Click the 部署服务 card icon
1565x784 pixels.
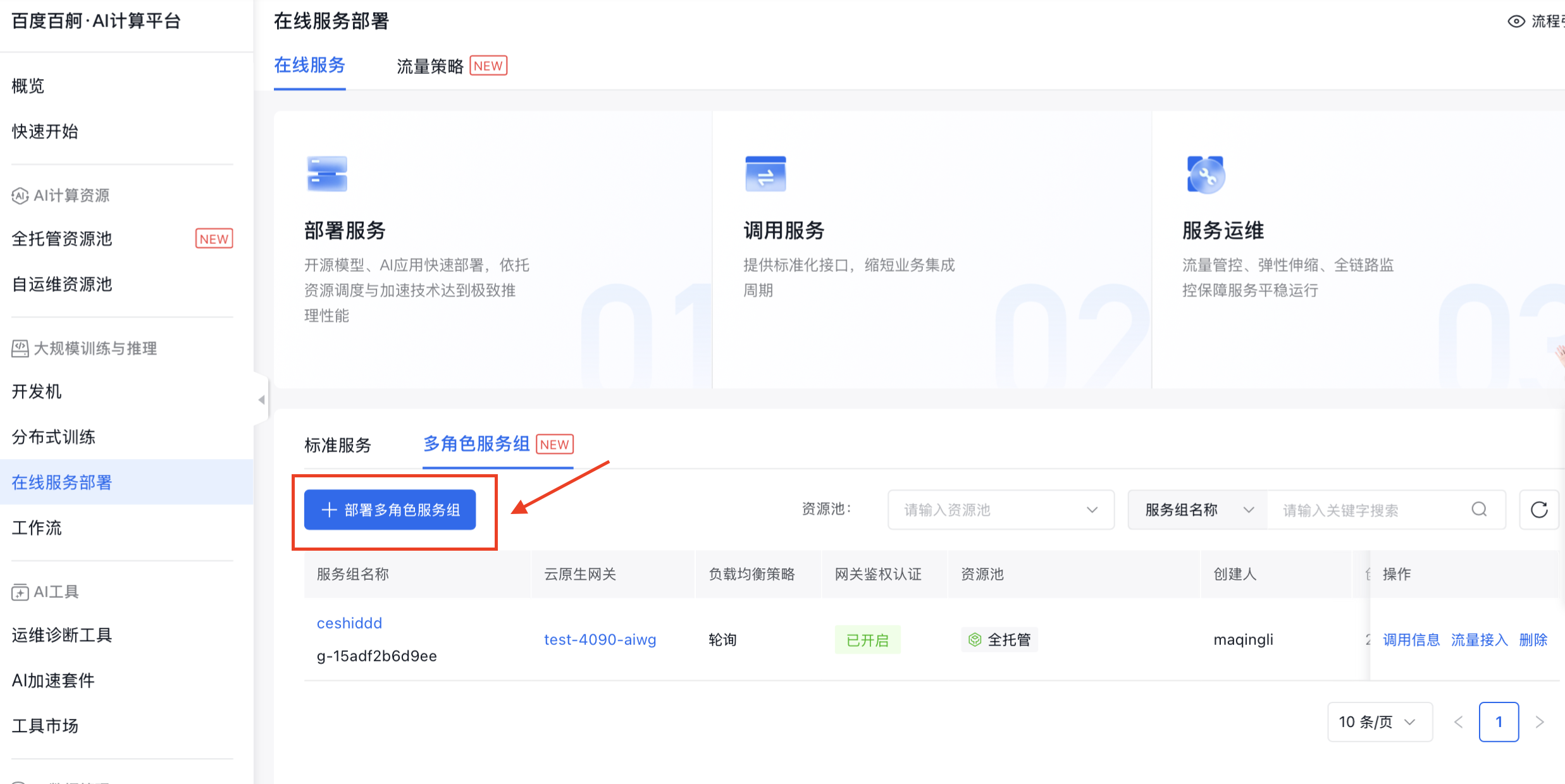coord(326,174)
